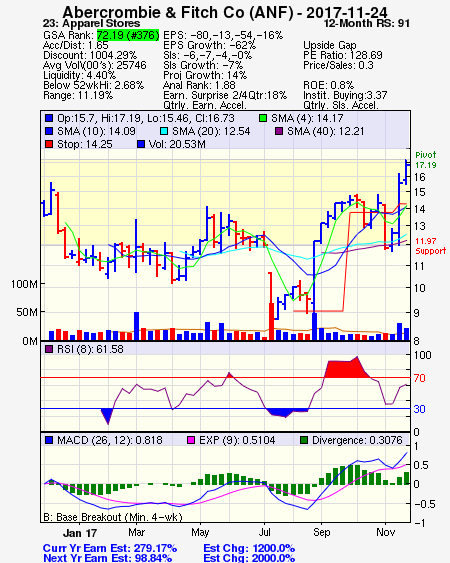Click the red RSI 70 level label
Screen dimensions: 450x563
pyautogui.click(x=419, y=378)
